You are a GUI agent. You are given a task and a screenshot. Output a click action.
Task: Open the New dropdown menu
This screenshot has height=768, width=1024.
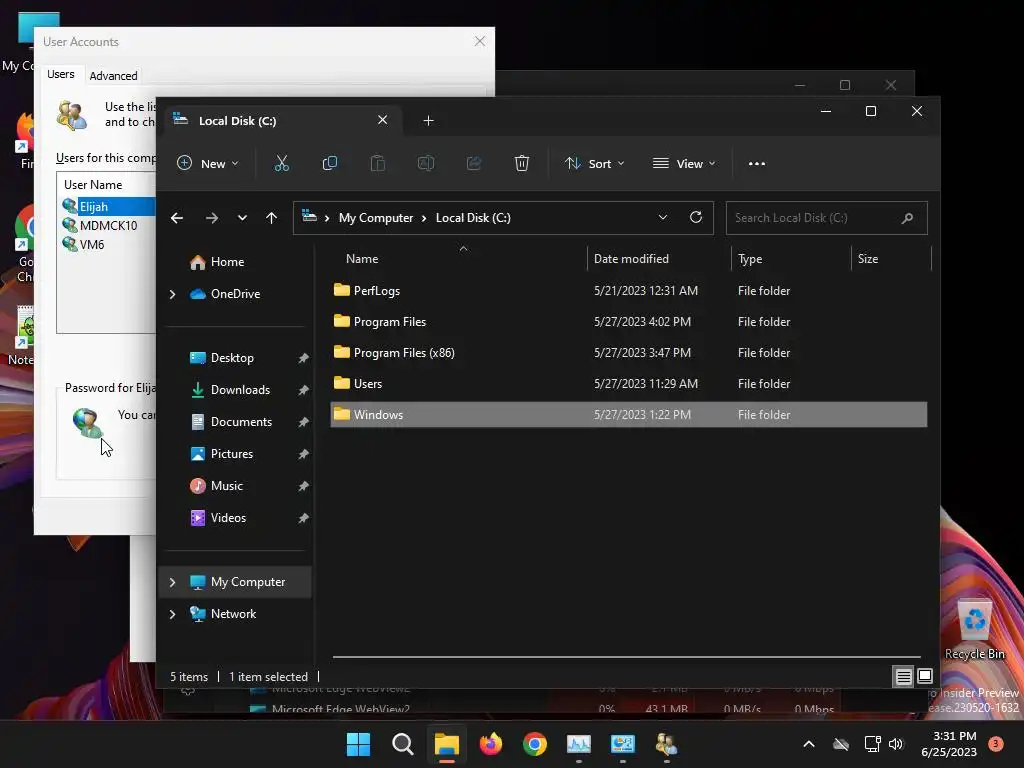click(x=208, y=164)
